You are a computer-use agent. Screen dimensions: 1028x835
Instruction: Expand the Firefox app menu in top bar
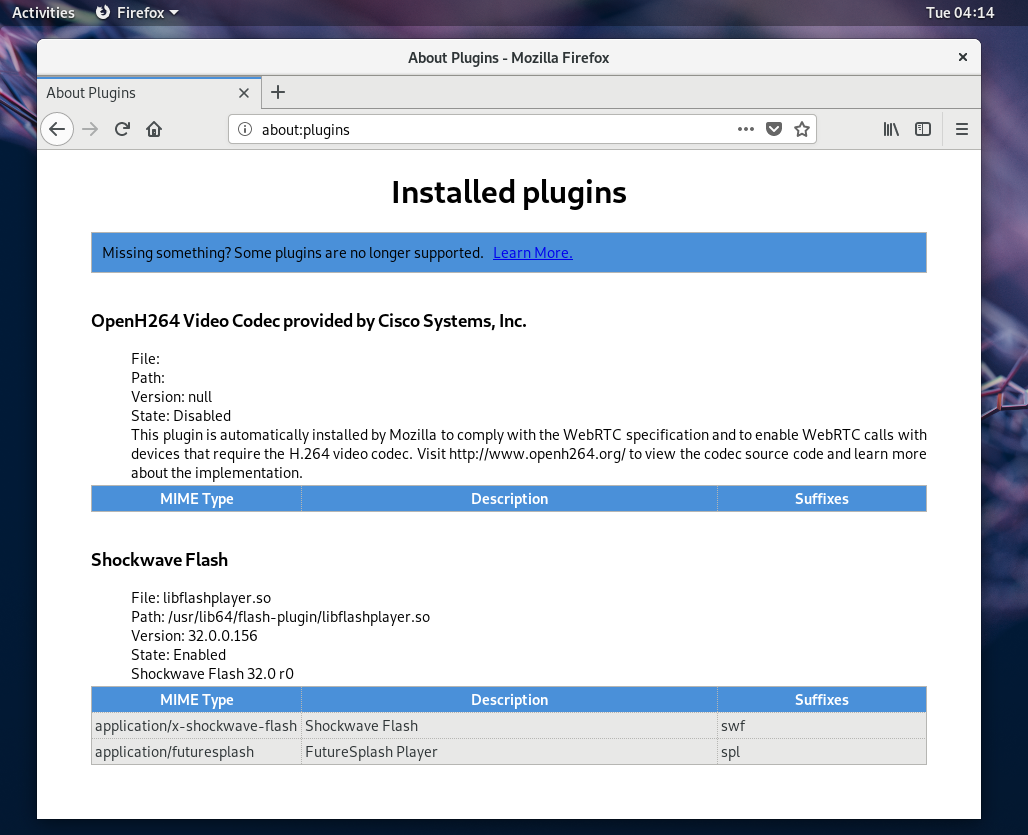click(x=137, y=13)
